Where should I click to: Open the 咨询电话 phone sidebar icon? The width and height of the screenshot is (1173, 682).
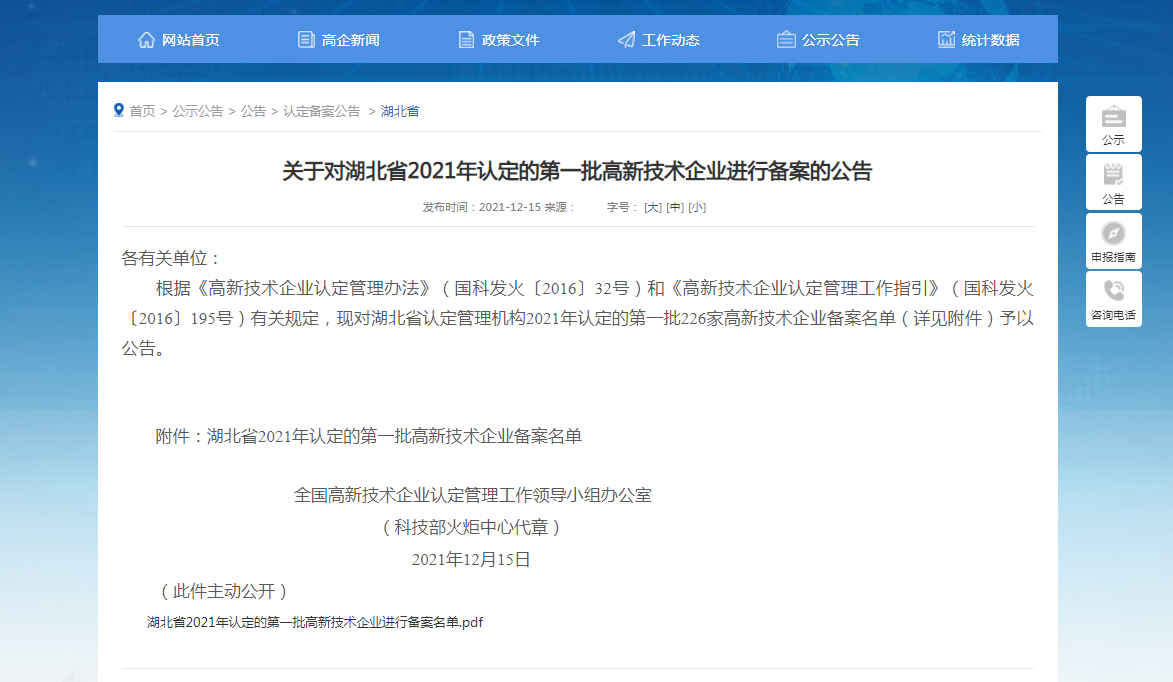point(1113,291)
